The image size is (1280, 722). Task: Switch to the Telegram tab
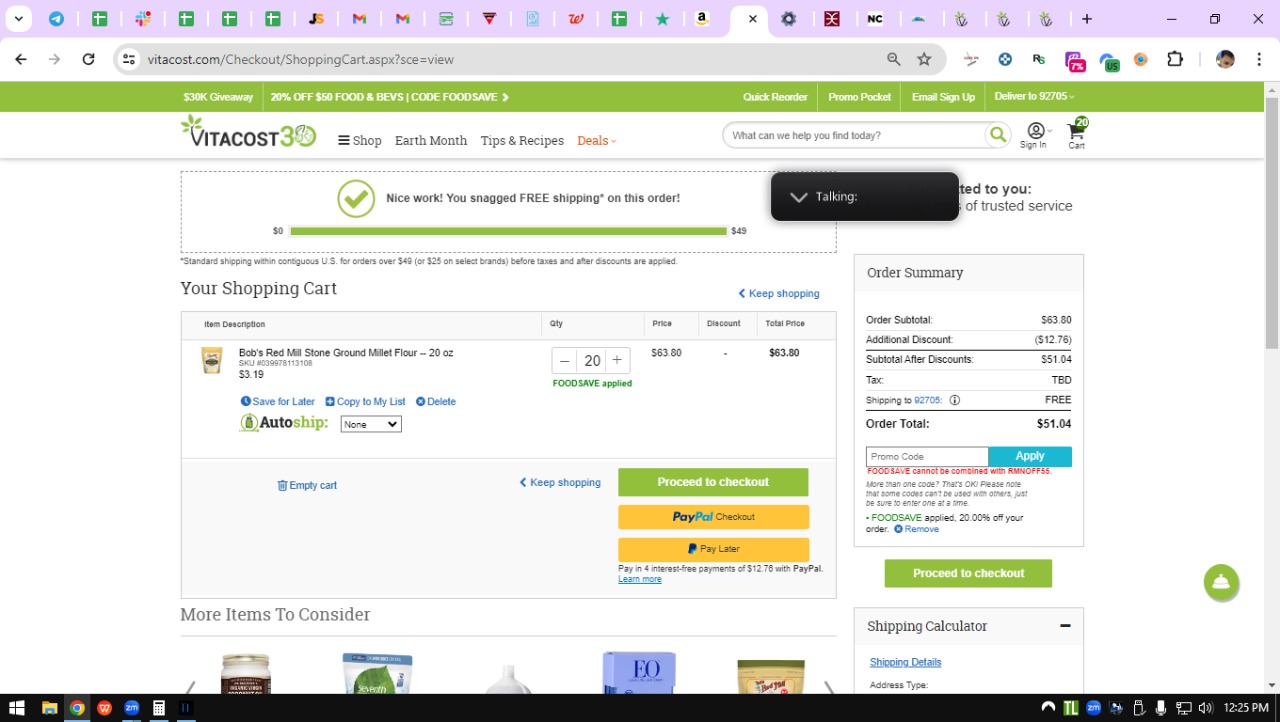56,19
